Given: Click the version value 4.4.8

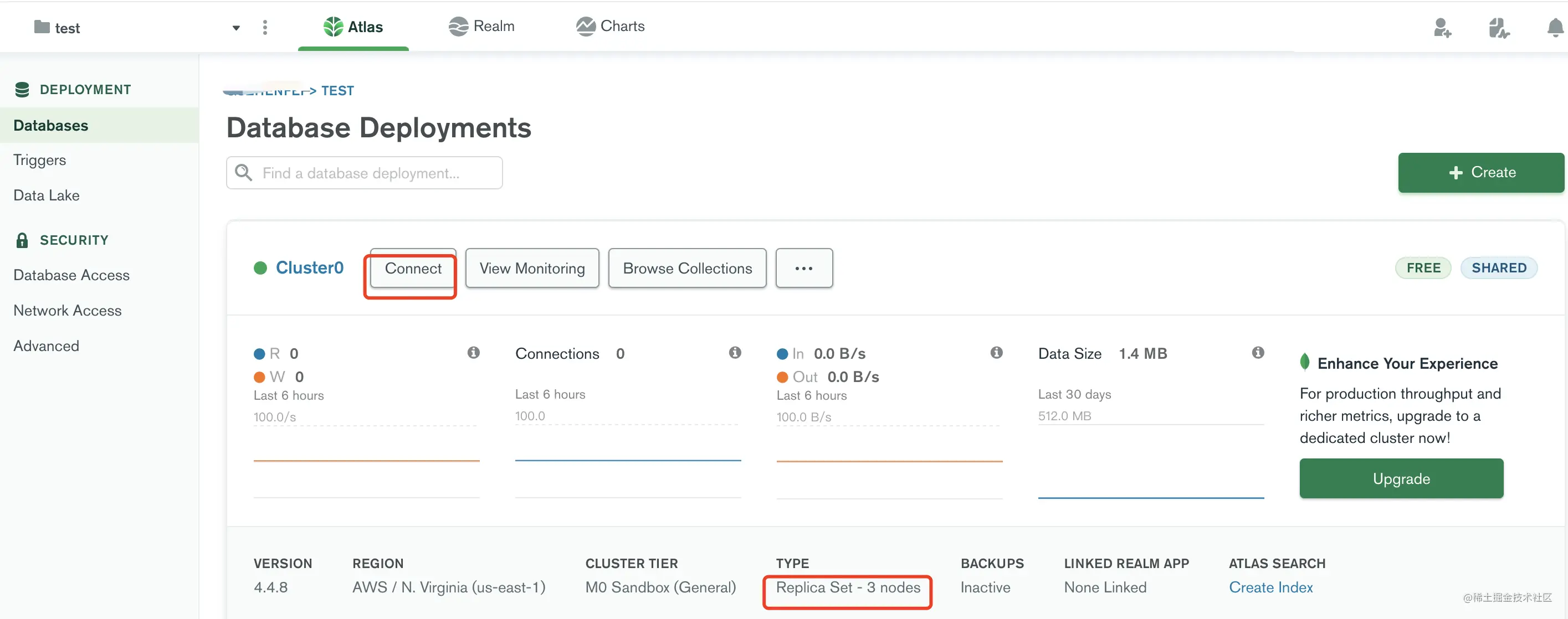Looking at the screenshot, I should tap(270, 587).
